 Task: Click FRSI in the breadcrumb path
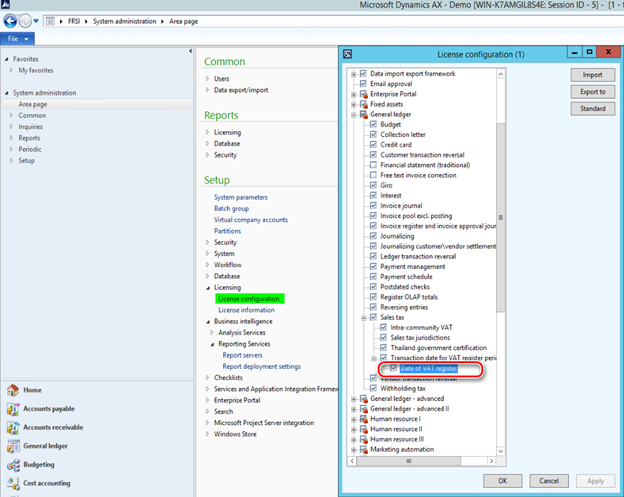point(74,21)
